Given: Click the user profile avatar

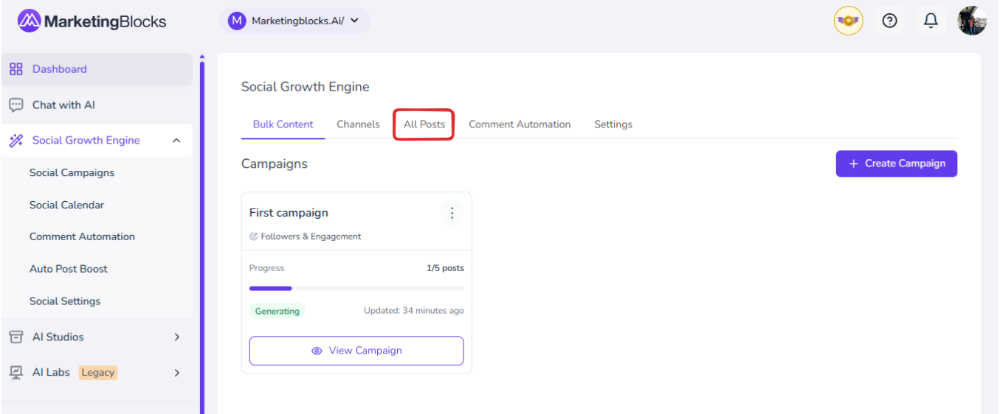Looking at the screenshot, I should [x=971, y=21].
